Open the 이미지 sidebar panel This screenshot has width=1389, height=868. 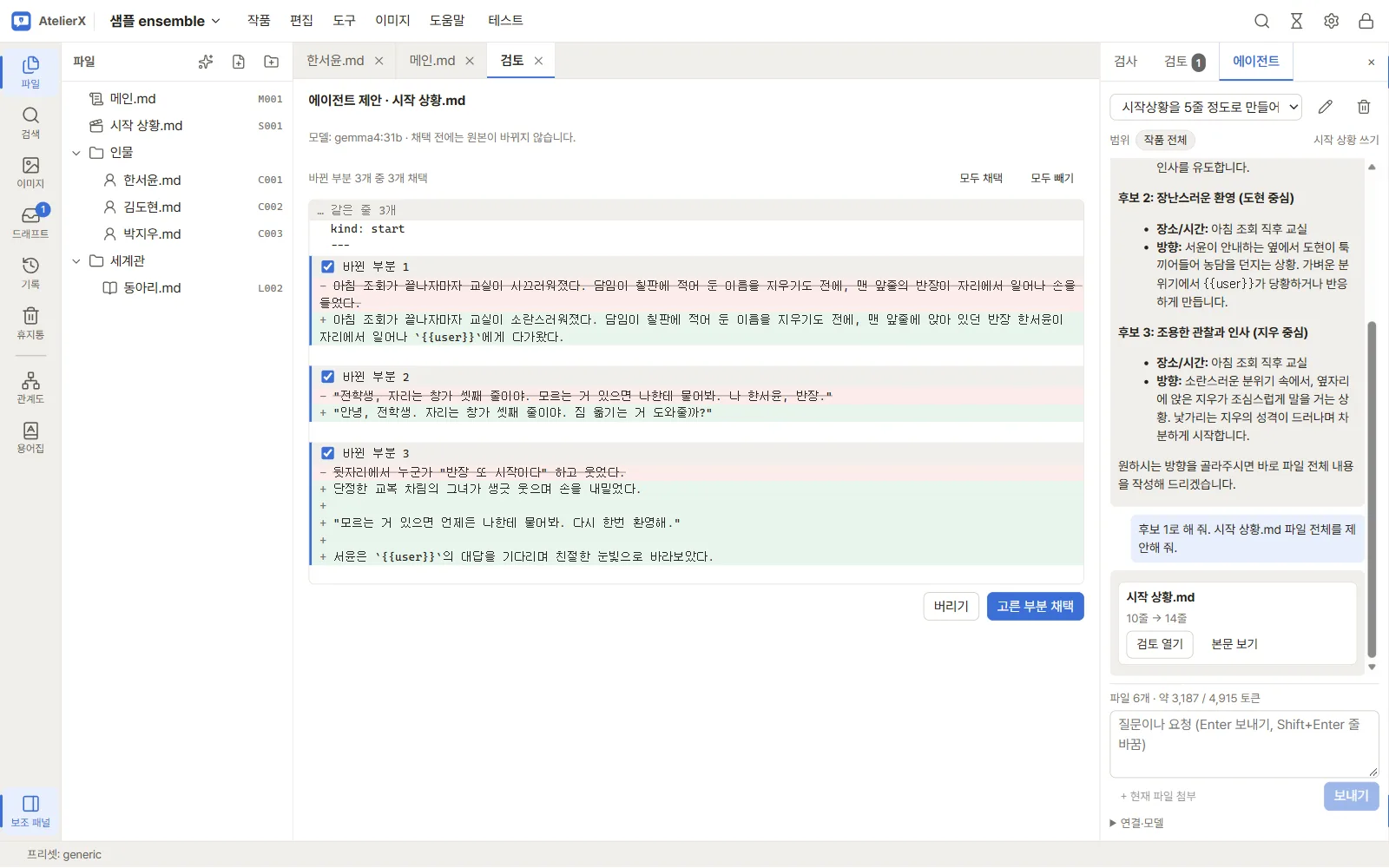[30, 172]
